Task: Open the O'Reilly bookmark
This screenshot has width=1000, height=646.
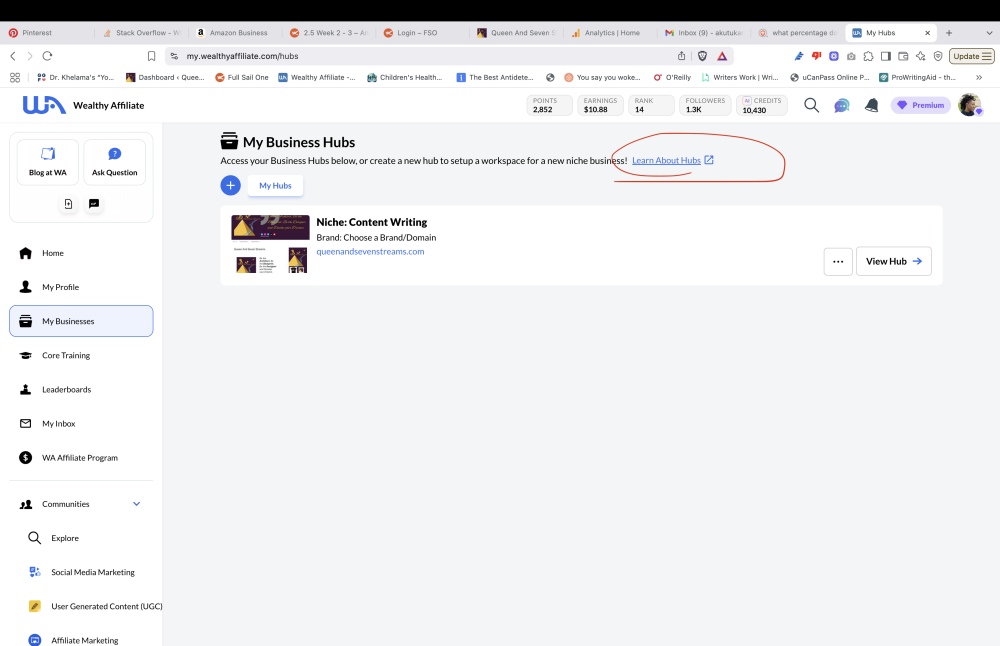Action: tap(672, 77)
